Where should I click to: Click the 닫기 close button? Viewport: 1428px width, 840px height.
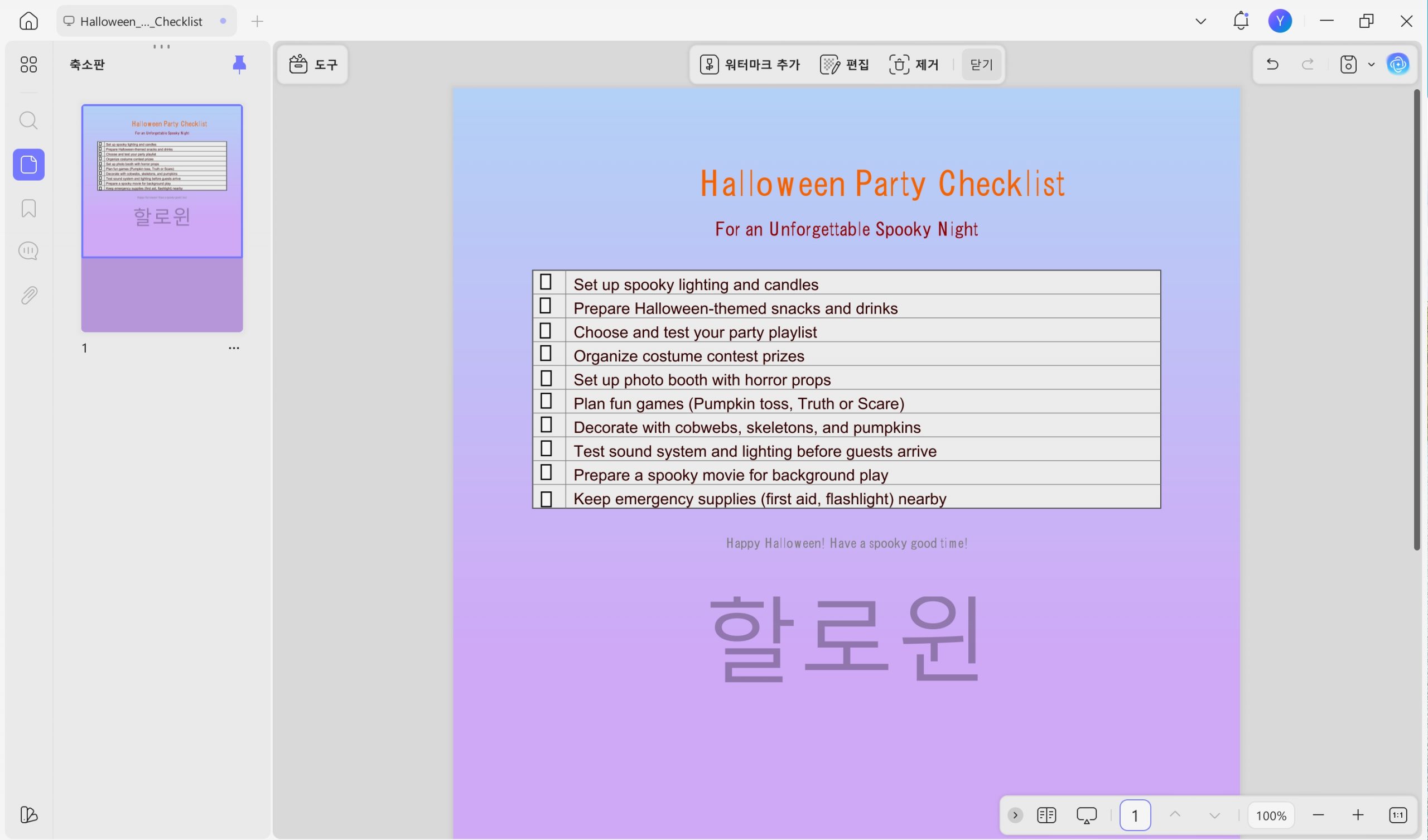click(981, 65)
